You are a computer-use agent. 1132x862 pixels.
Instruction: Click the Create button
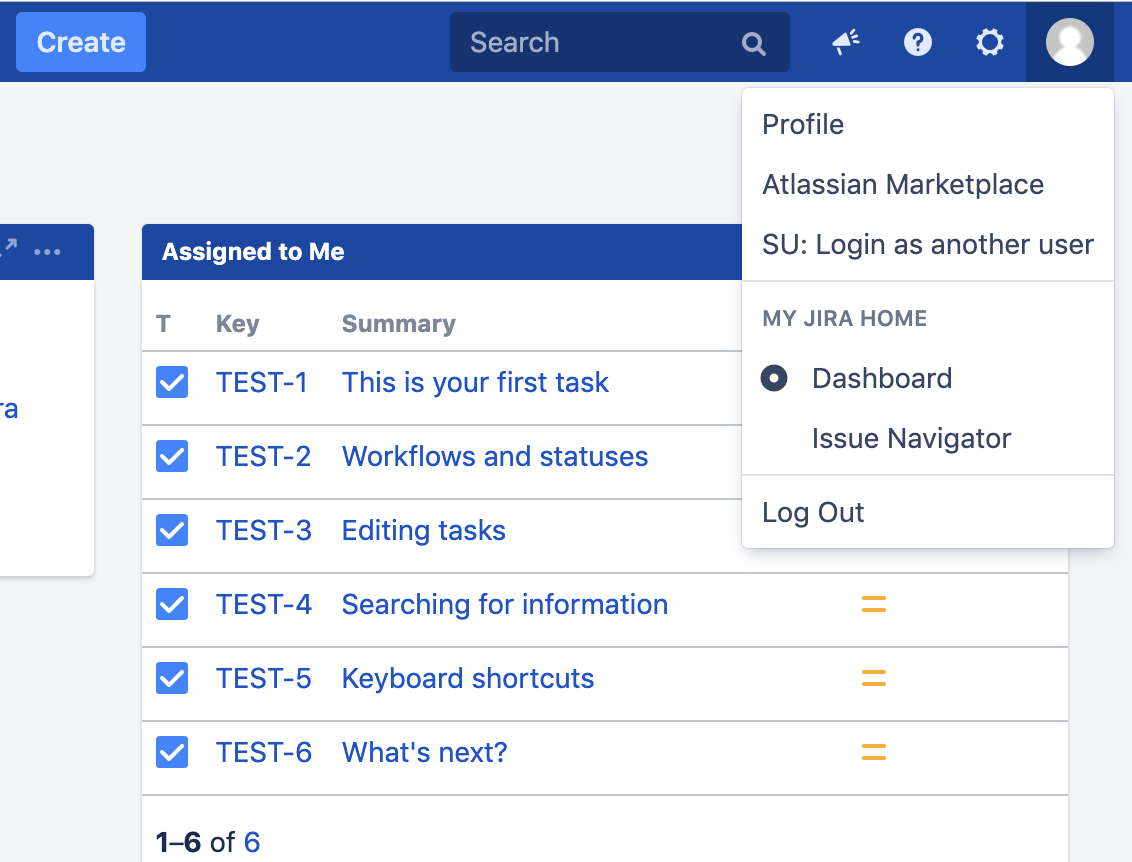[x=81, y=42]
